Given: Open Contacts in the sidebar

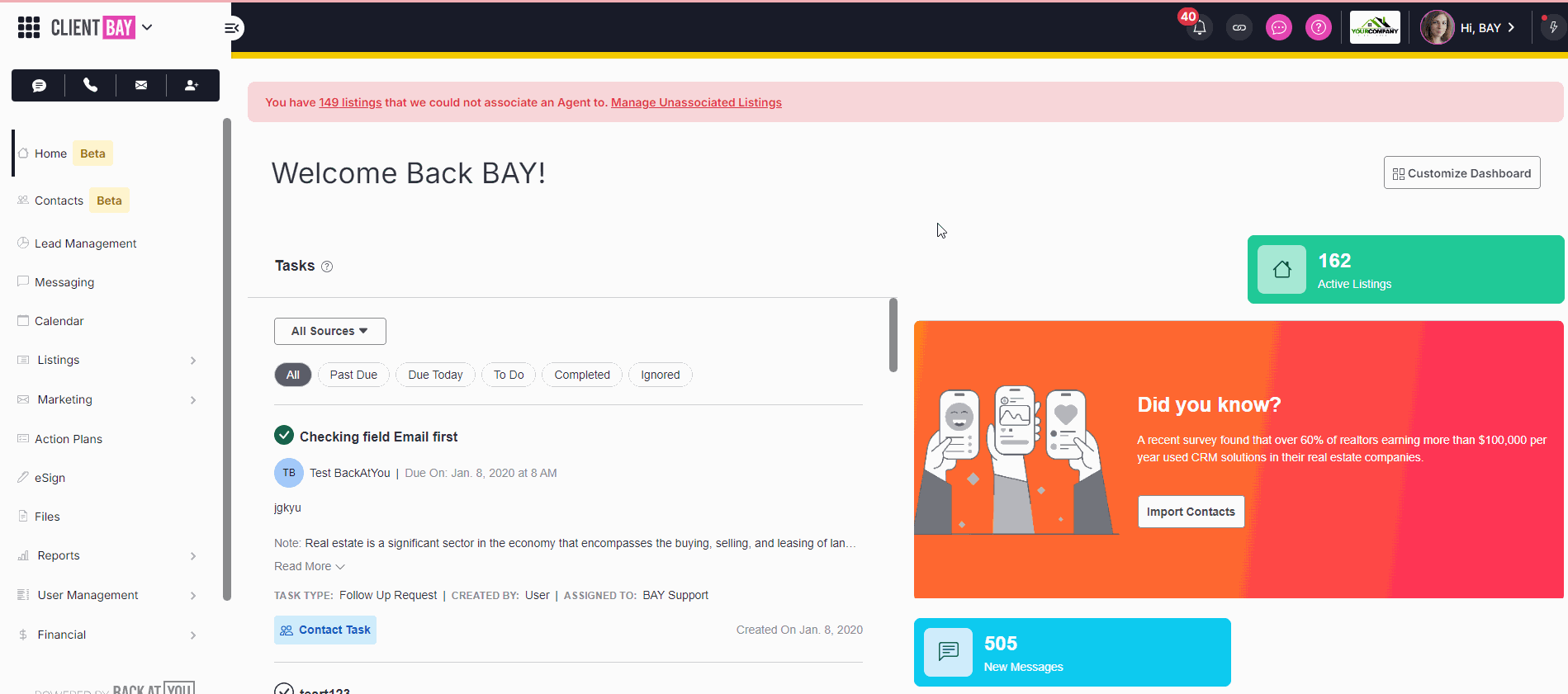Looking at the screenshot, I should tap(59, 201).
